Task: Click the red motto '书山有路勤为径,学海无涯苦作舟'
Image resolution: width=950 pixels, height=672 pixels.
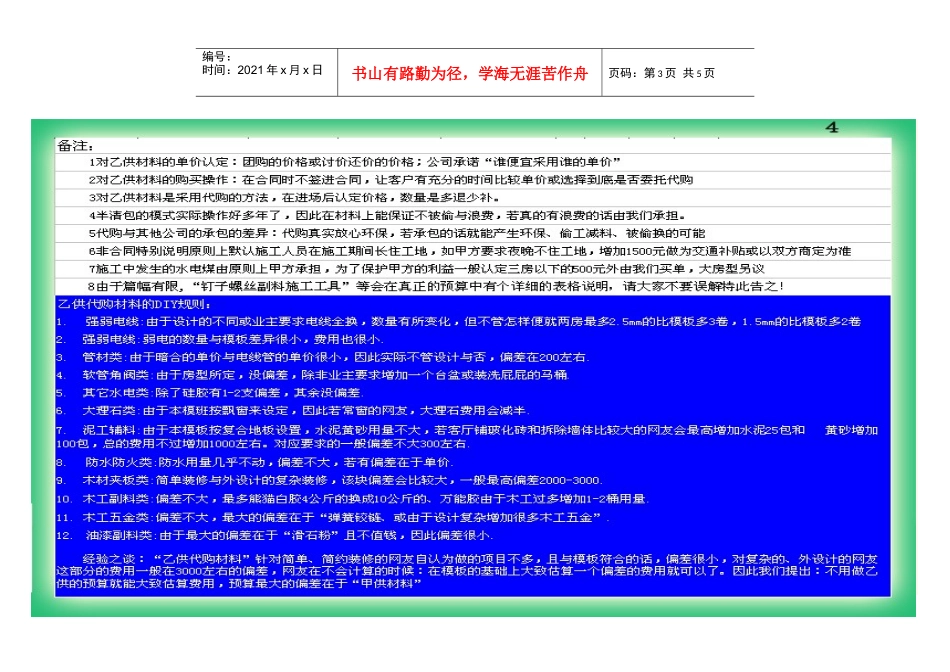Action: tap(470, 73)
